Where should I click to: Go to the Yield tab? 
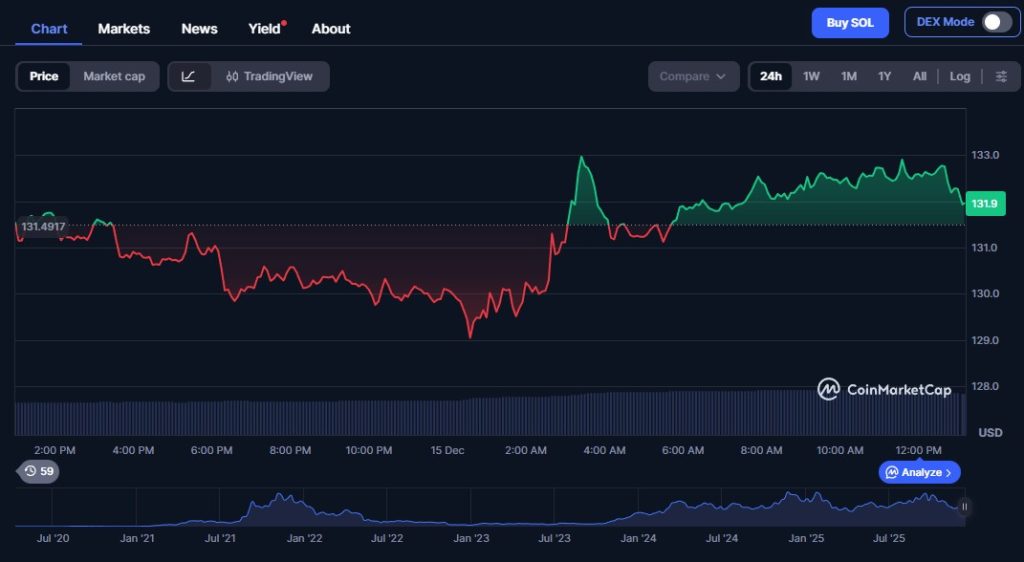coord(264,28)
